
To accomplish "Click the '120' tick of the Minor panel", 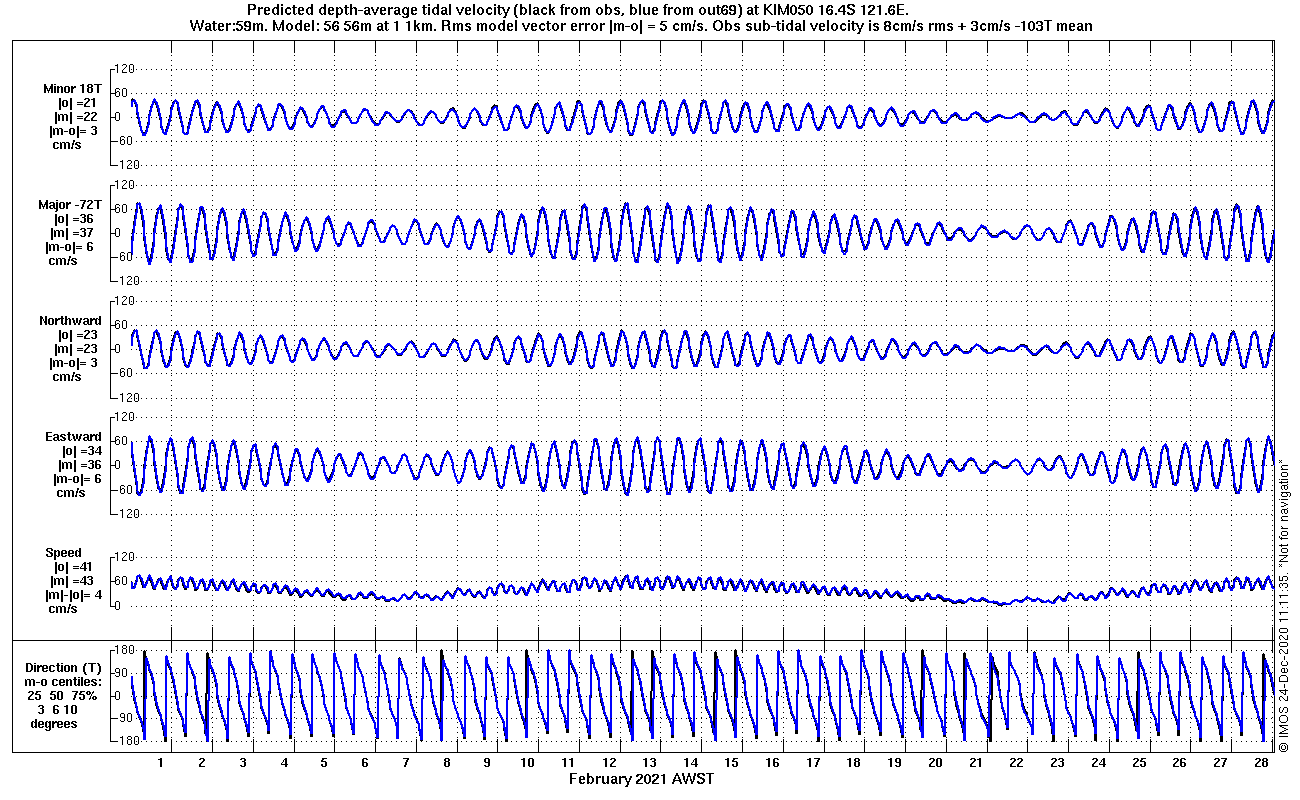I will pos(124,69).
